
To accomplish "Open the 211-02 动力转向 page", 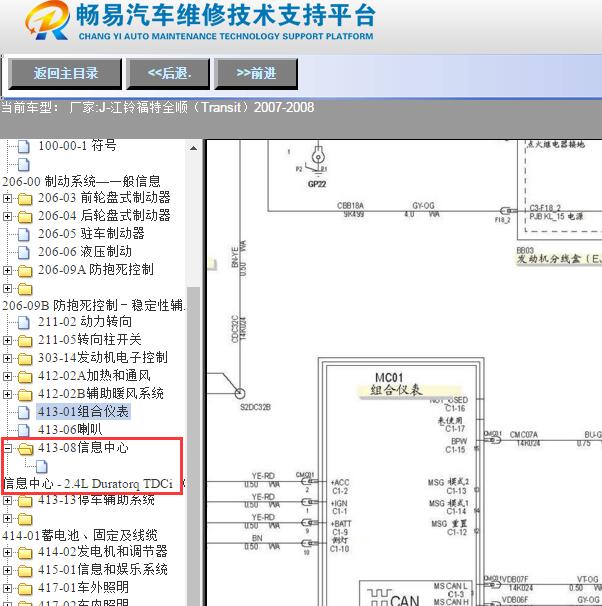I will (85, 322).
